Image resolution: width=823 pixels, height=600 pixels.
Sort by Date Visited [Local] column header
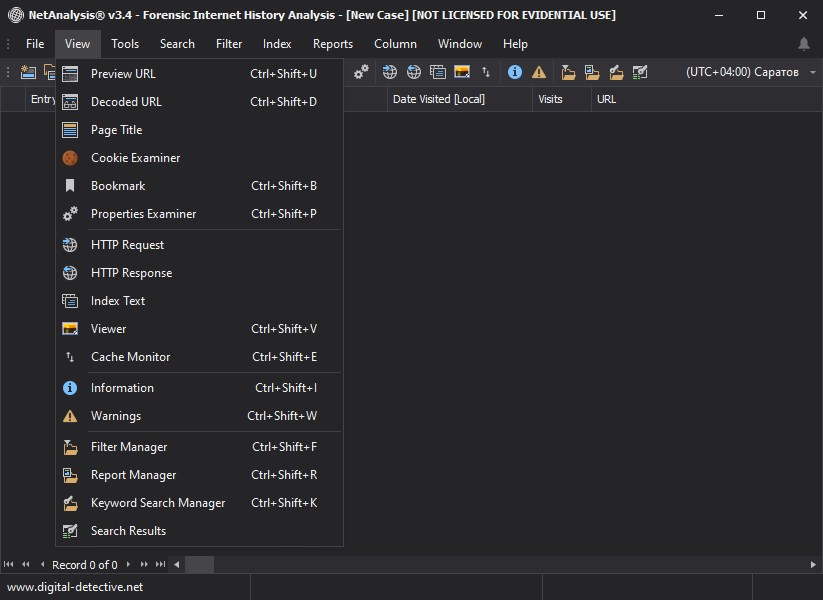[x=460, y=99]
